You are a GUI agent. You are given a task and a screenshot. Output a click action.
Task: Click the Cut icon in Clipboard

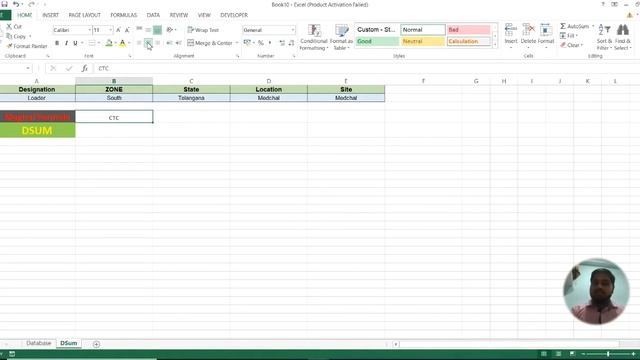9,27
